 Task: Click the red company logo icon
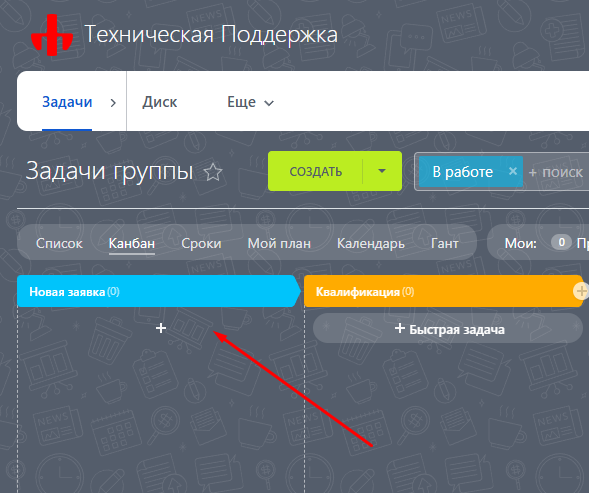[52, 35]
